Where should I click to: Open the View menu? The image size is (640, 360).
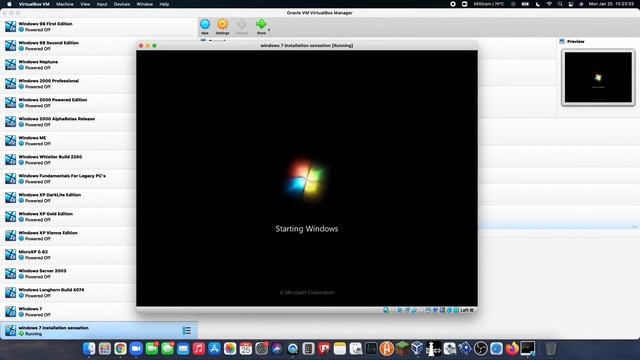85,4
